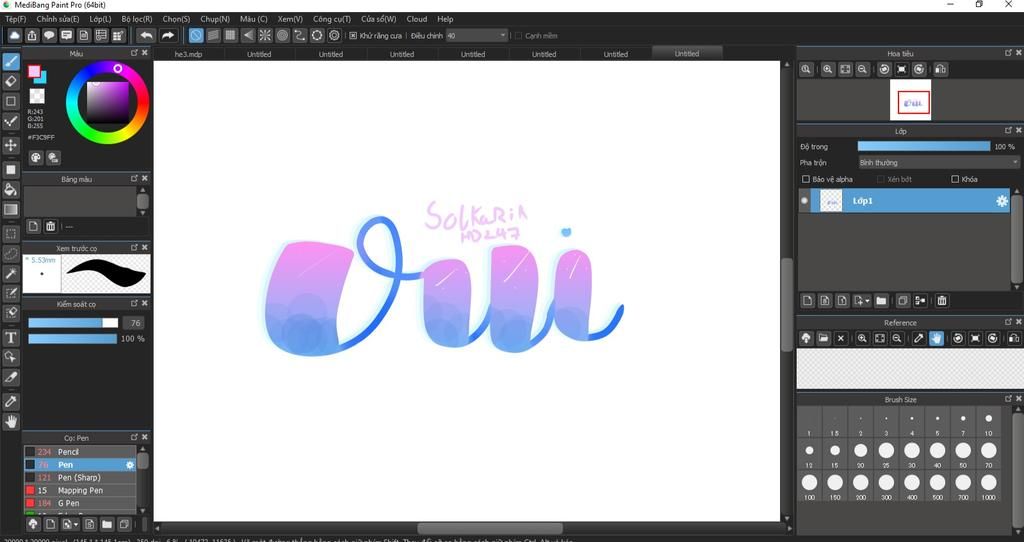
Task: Activate the Hand pan tool
Action: [11, 421]
